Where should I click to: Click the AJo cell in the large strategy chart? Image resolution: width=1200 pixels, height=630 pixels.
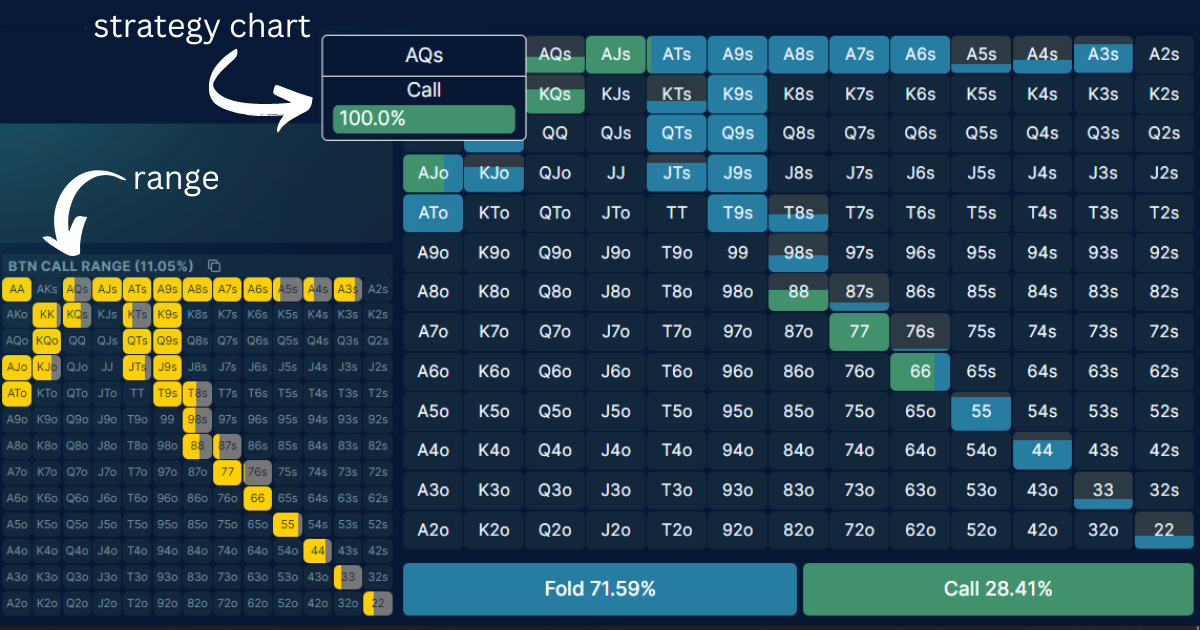coord(433,173)
